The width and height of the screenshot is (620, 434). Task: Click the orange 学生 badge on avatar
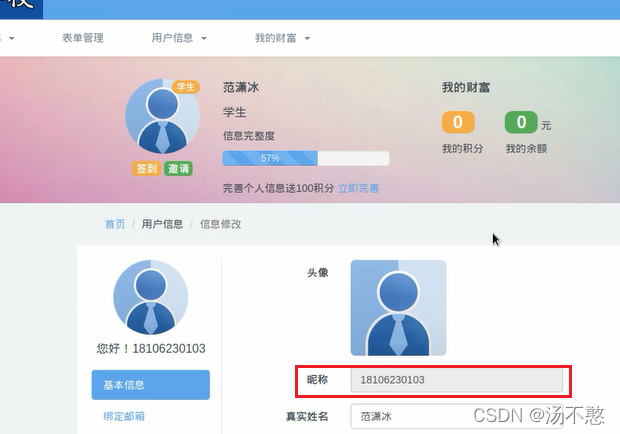click(185, 87)
